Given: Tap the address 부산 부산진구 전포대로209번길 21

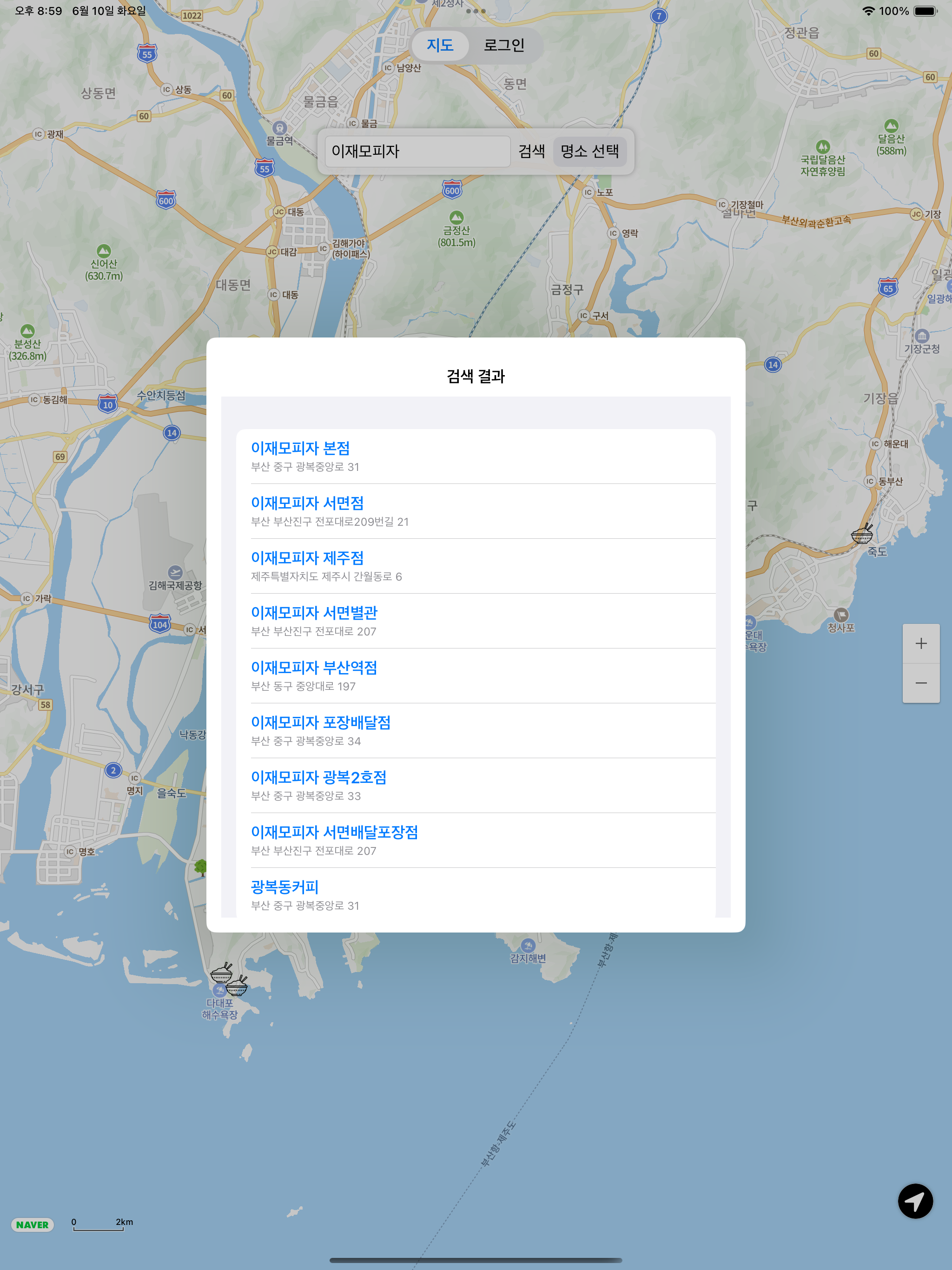Looking at the screenshot, I should [330, 521].
